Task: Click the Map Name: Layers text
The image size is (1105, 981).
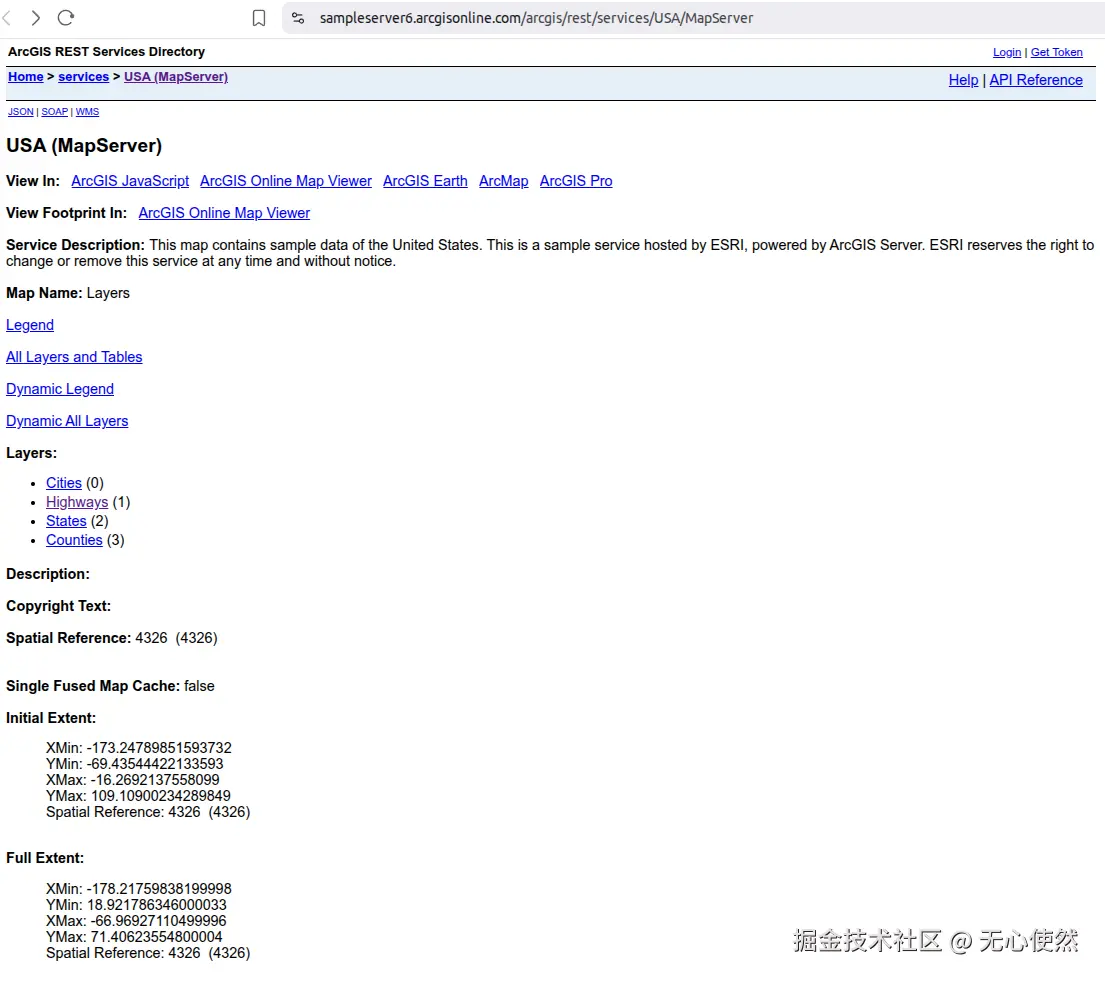Action: click(68, 293)
